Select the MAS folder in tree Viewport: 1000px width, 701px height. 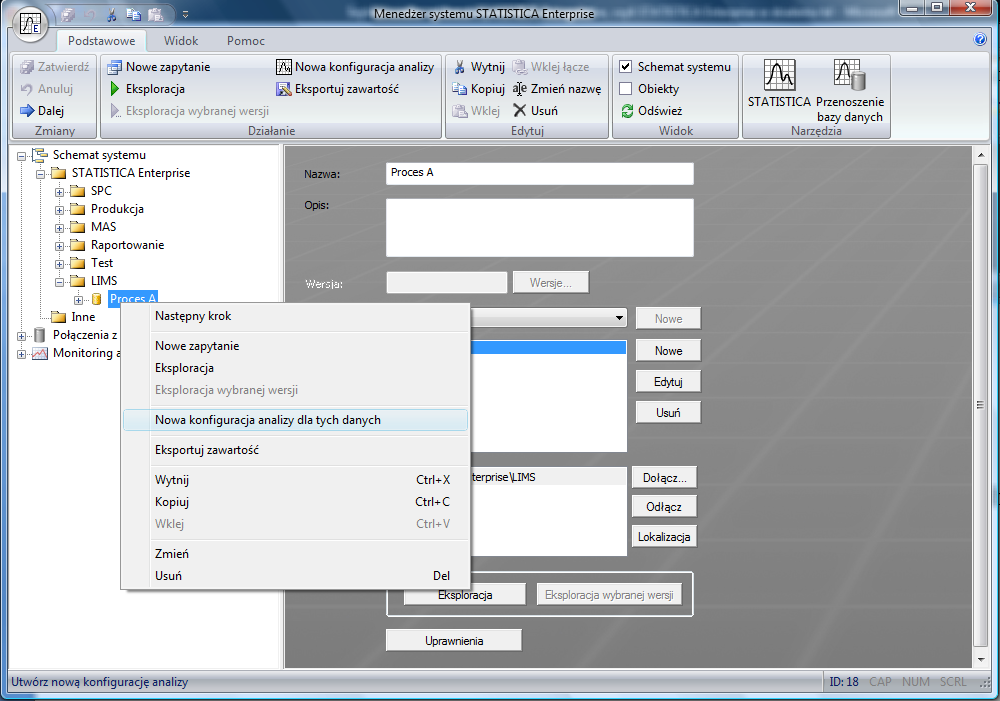click(103, 227)
